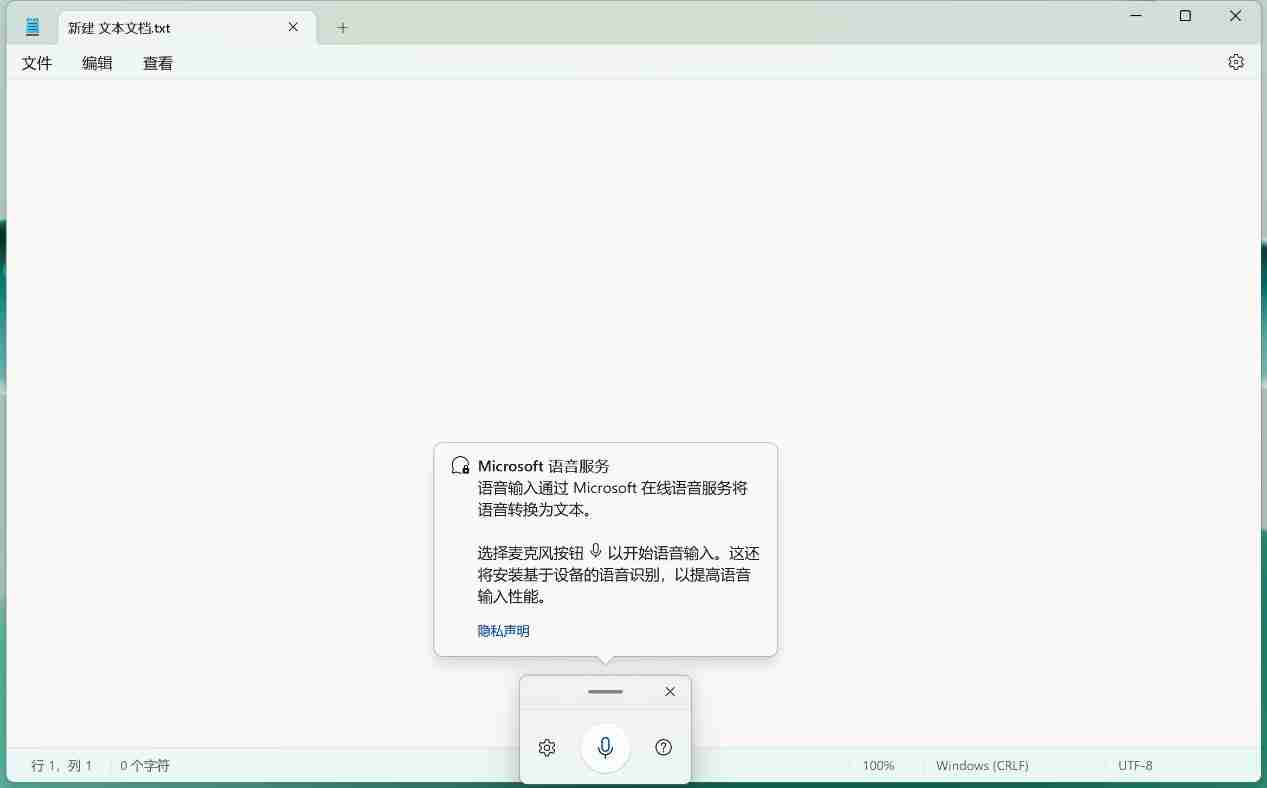Open the voice typing settings gear
Image resolution: width=1267 pixels, height=788 pixels.
547,747
